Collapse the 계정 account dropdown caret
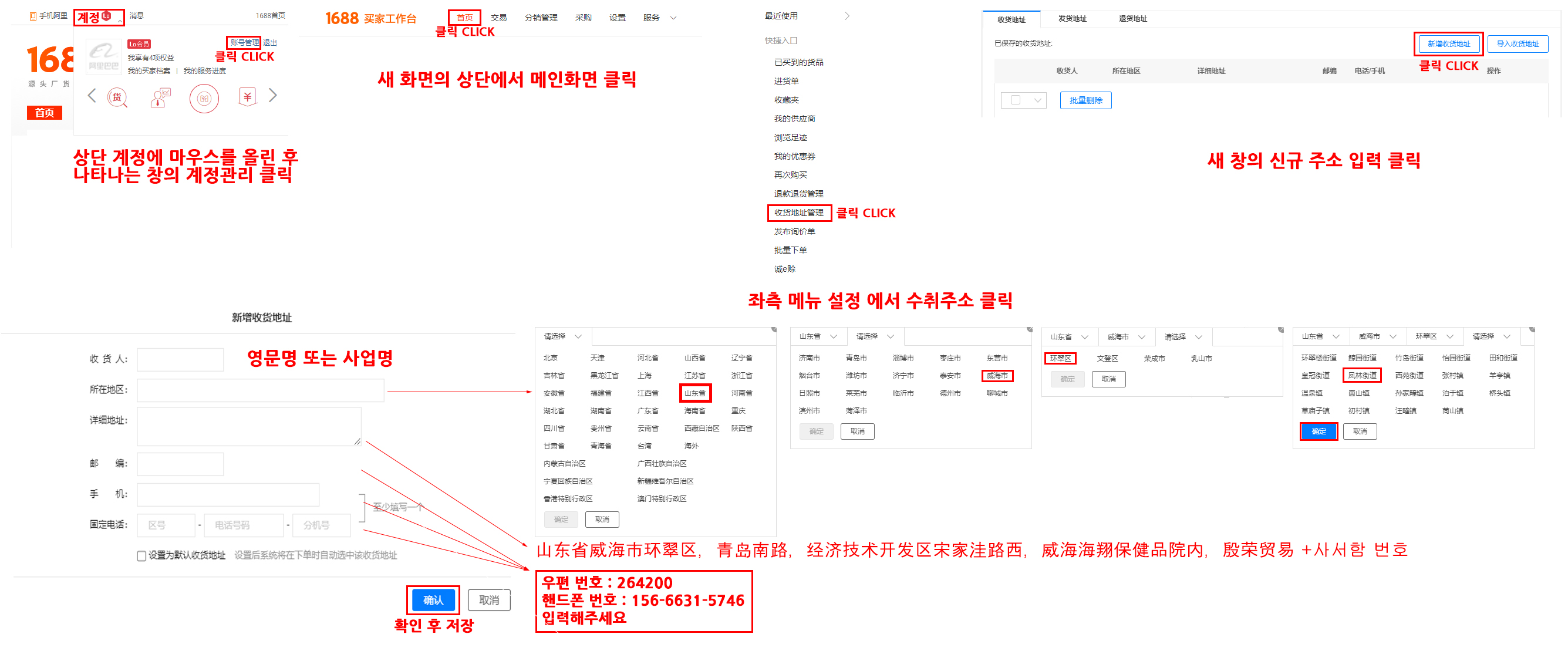The width and height of the screenshot is (1568, 661). (x=120, y=21)
